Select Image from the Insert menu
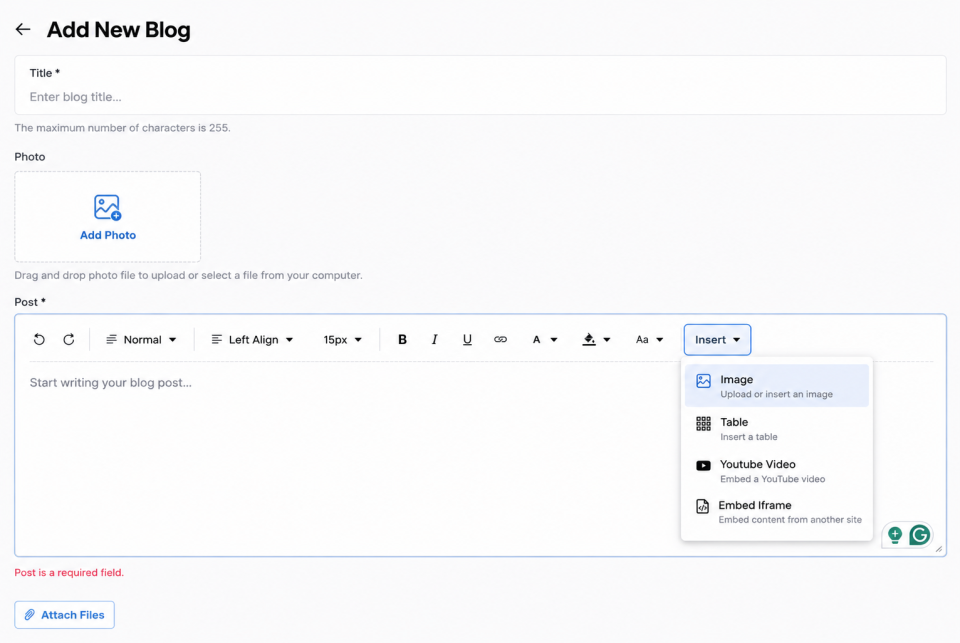 pyautogui.click(x=776, y=386)
